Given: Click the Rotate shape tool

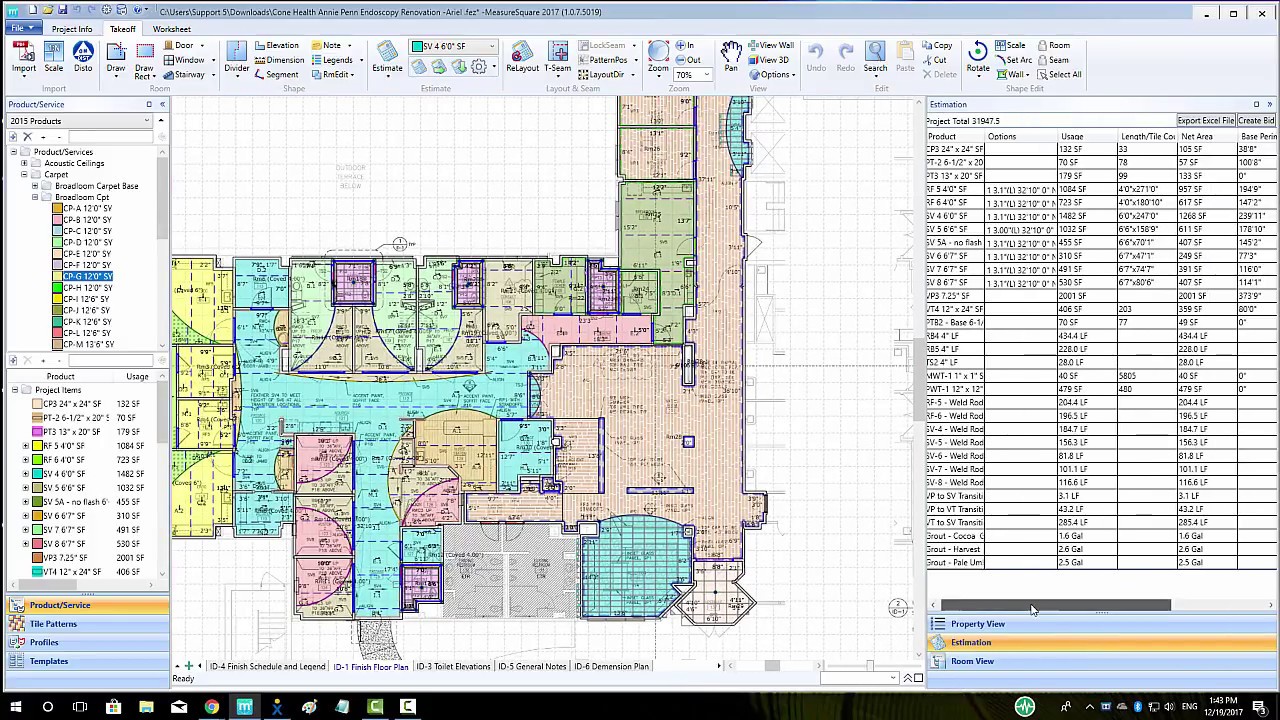Looking at the screenshot, I should point(978,57).
